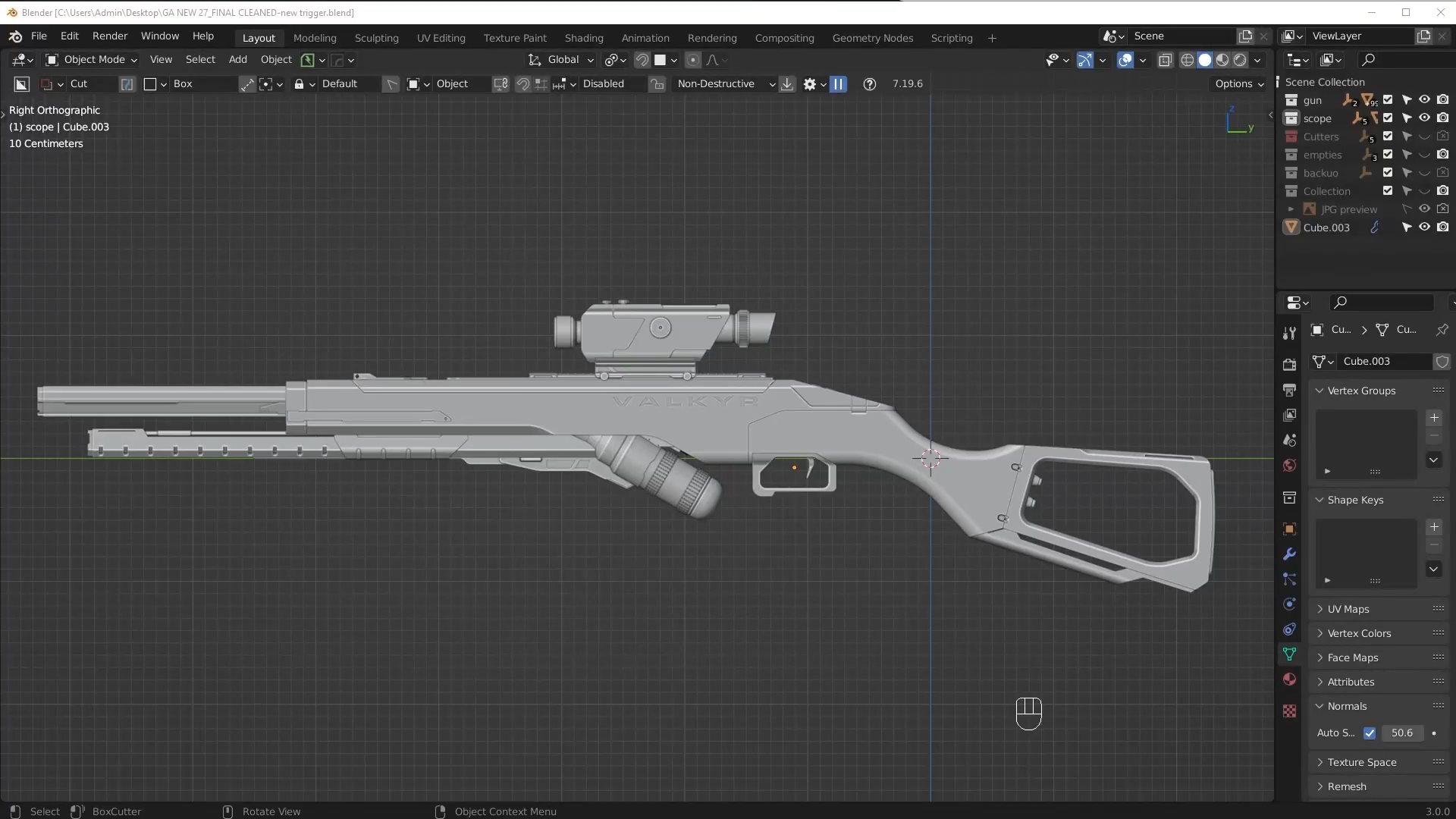Open the Render properties camera tab
Image resolution: width=1456 pixels, height=819 pixels.
click(1289, 365)
